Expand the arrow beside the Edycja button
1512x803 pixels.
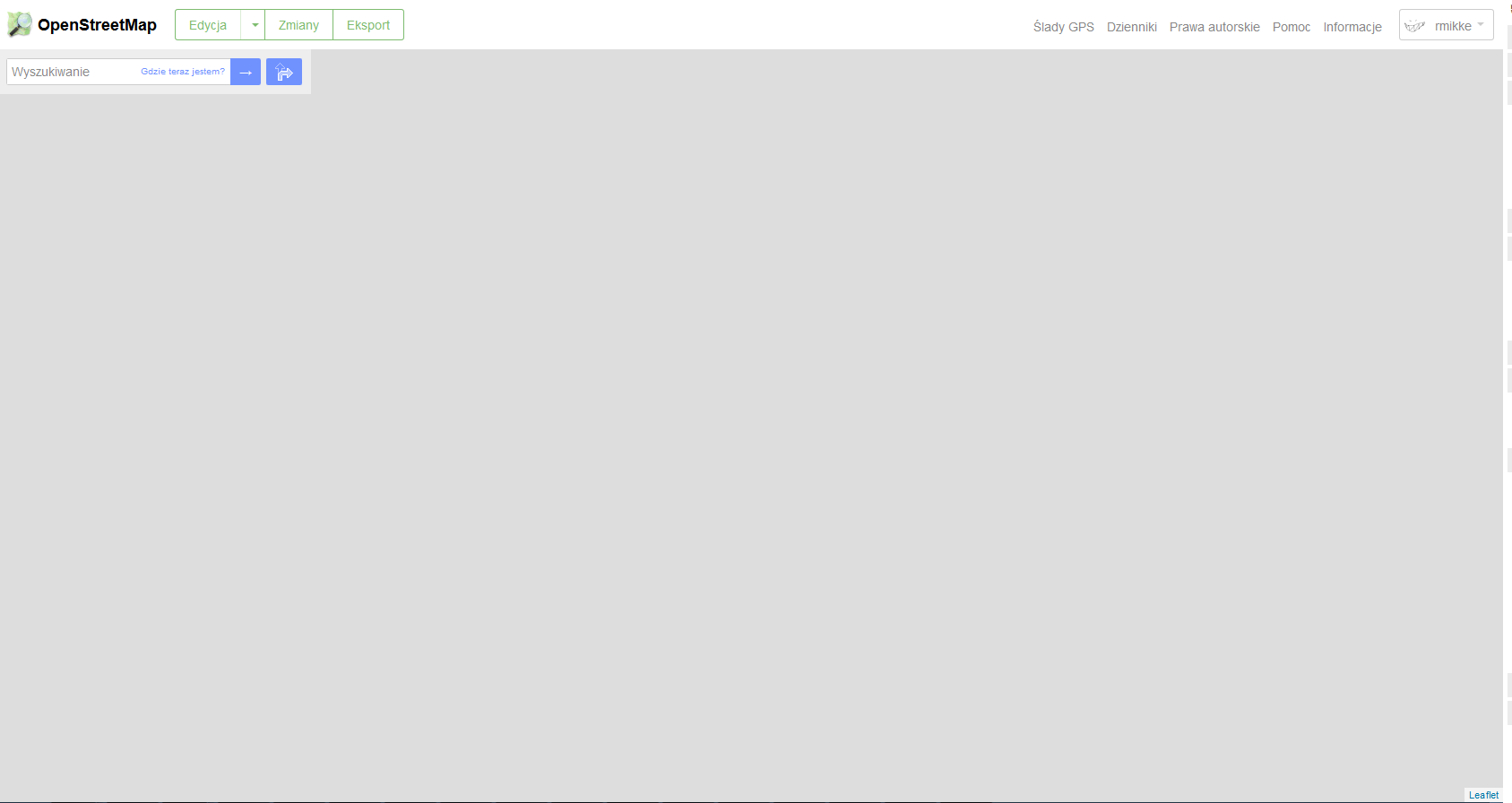255,25
